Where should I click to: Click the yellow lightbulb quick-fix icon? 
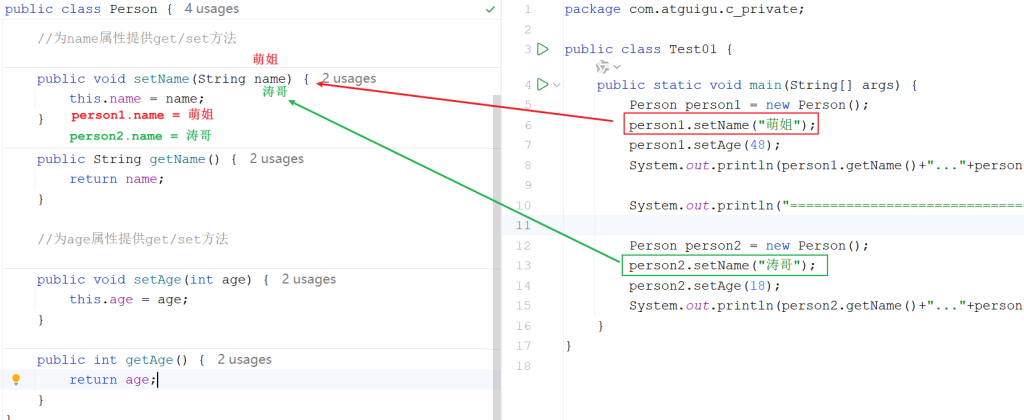click(x=16, y=380)
